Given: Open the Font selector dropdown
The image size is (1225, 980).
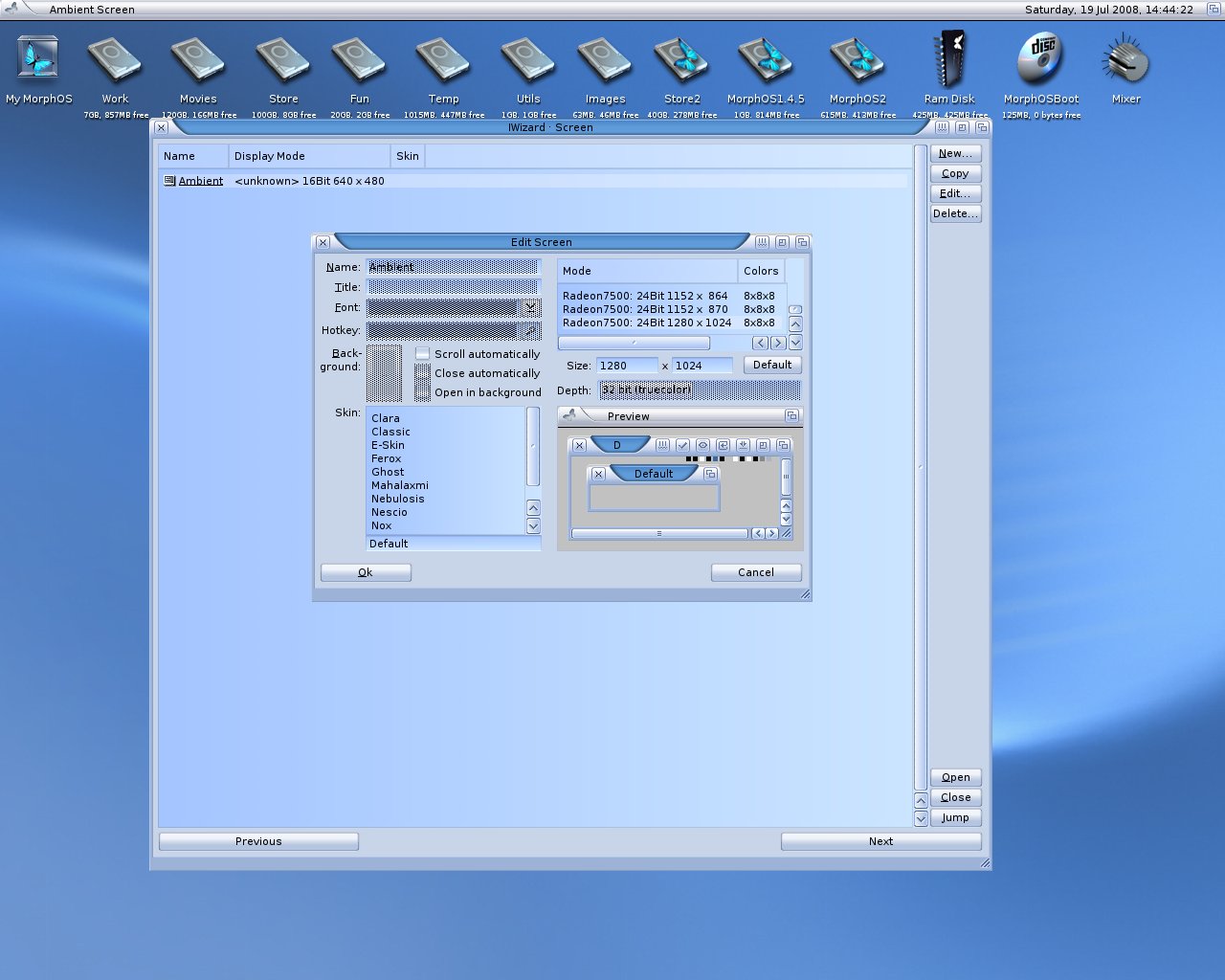Looking at the screenshot, I should (x=532, y=307).
